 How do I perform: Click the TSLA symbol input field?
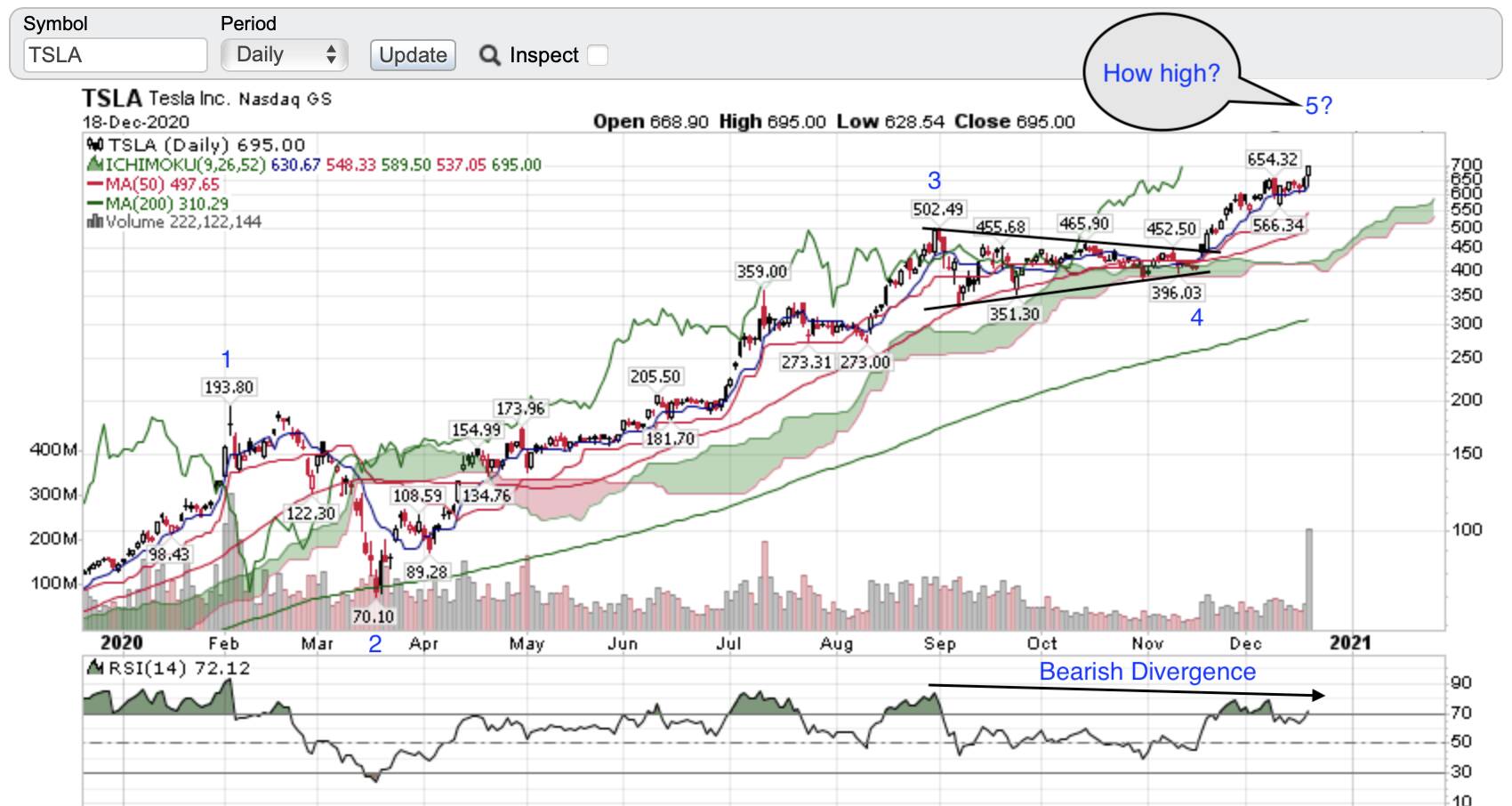click(115, 55)
